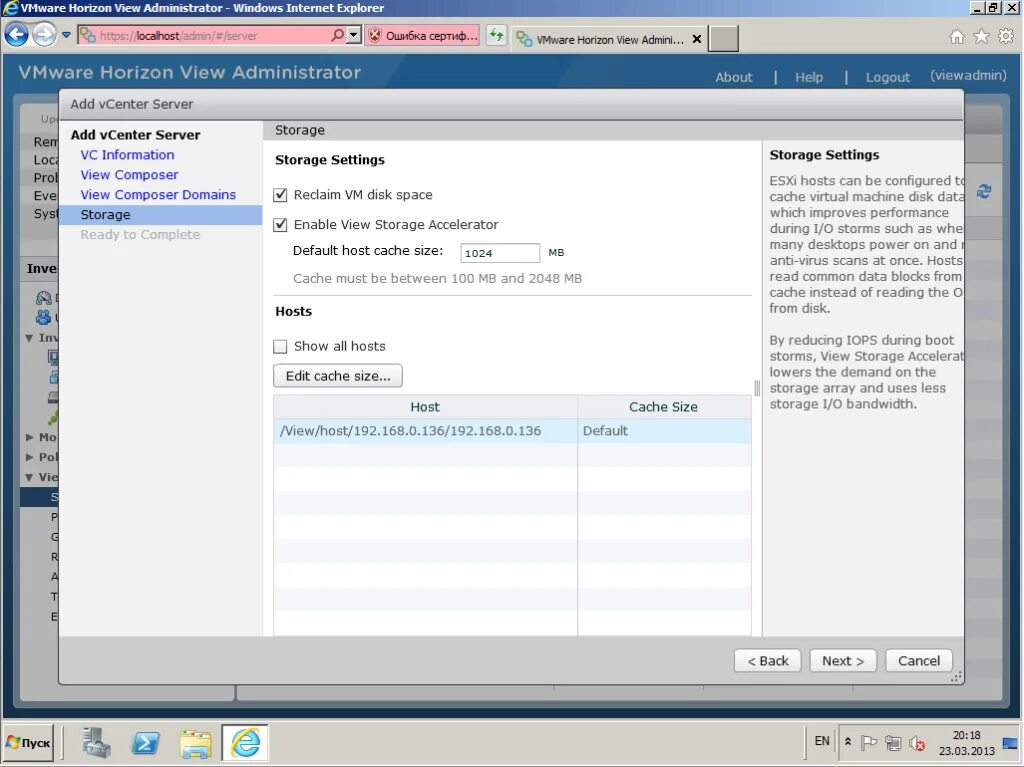
Task: Check the Show all hosts checkbox
Action: (x=280, y=346)
